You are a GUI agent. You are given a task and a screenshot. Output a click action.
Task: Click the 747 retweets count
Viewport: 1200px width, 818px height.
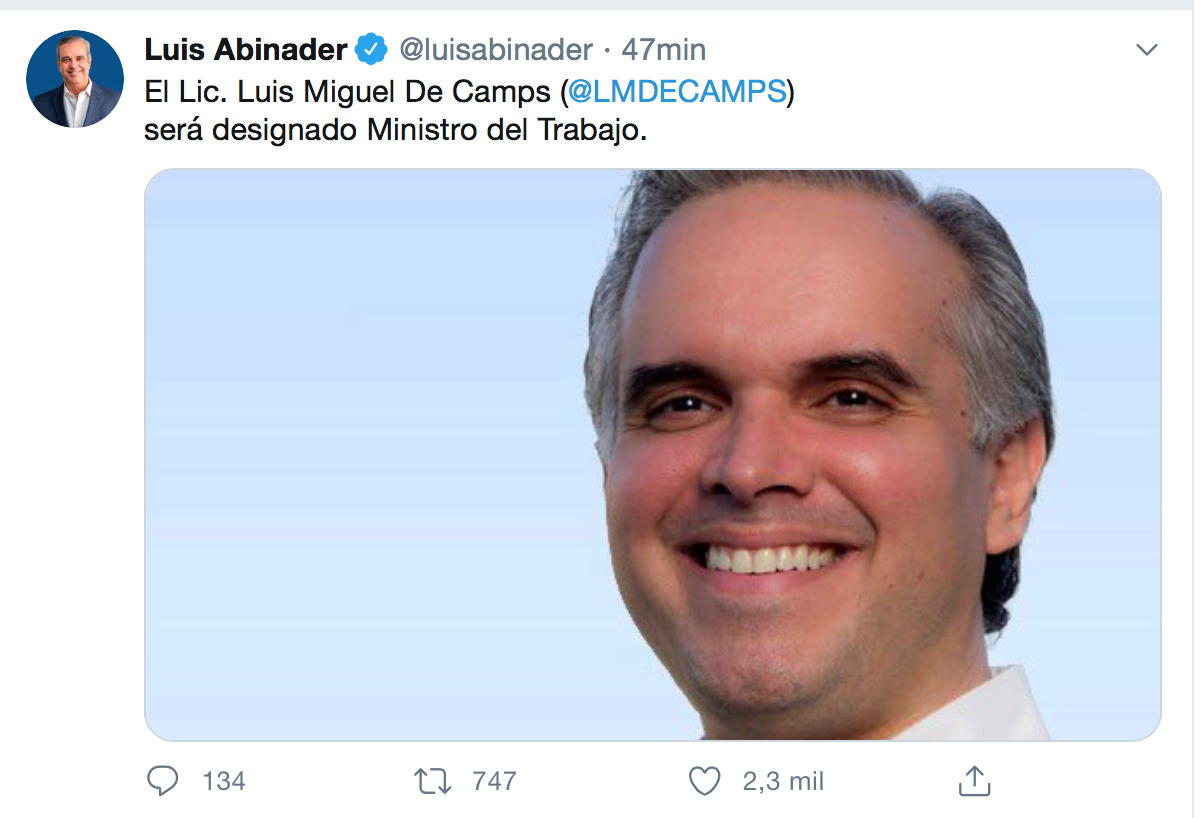tap(494, 781)
